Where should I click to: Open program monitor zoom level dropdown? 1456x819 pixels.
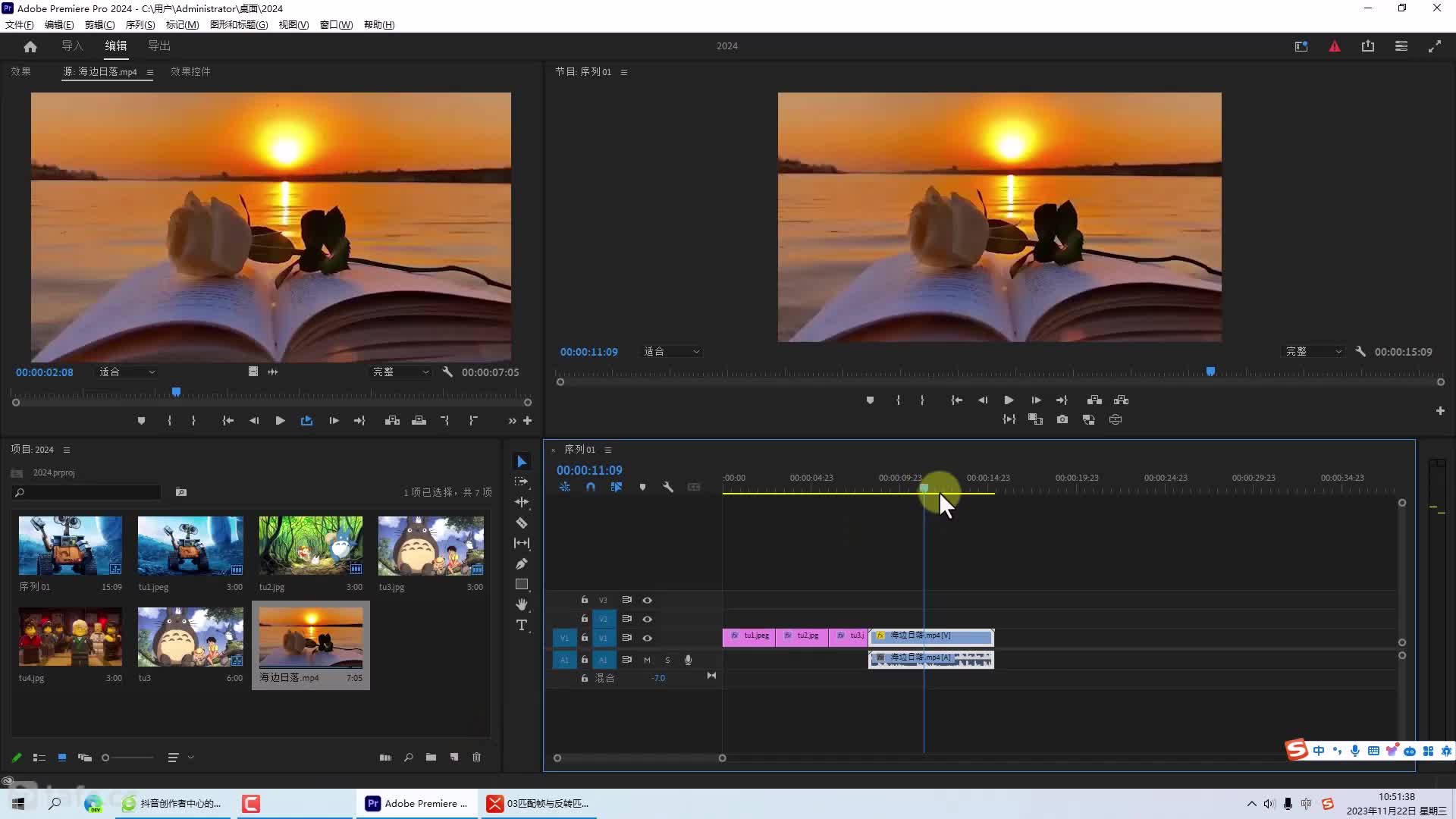[x=672, y=352]
